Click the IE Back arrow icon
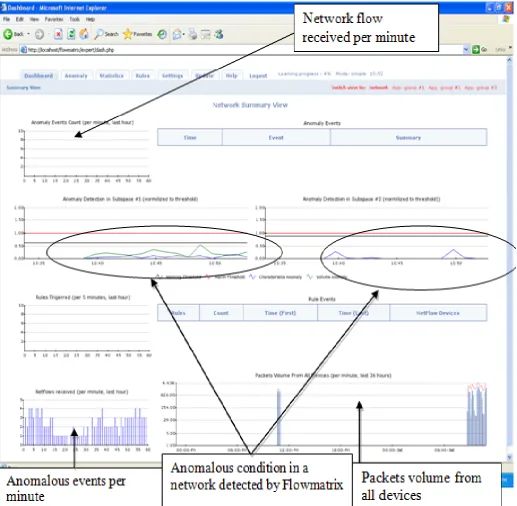Screen dimensions: 517x506 coord(8,34)
